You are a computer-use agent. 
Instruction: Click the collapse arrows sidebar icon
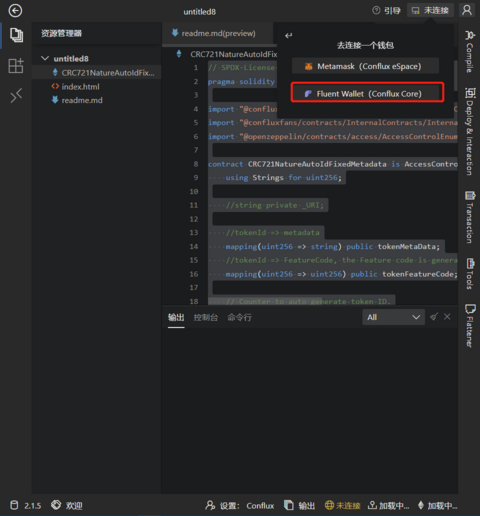(x=16, y=95)
